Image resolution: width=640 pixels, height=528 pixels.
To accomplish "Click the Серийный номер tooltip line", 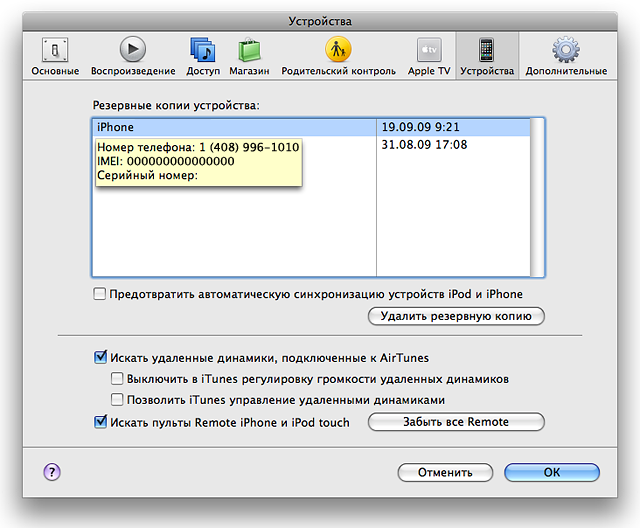I will [147, 175].
